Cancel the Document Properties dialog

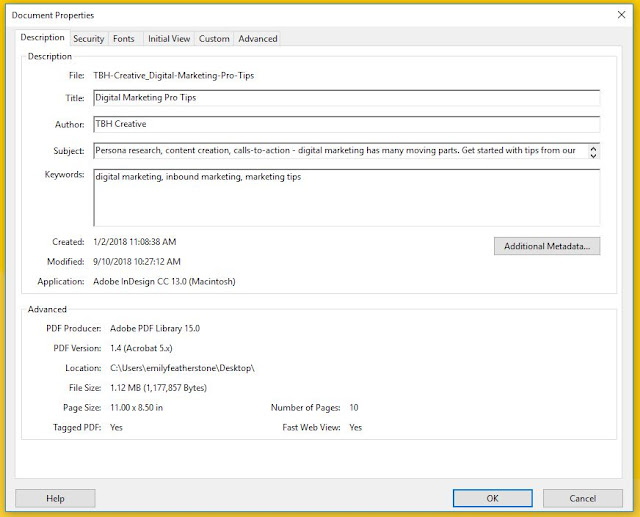coord(582,497)
